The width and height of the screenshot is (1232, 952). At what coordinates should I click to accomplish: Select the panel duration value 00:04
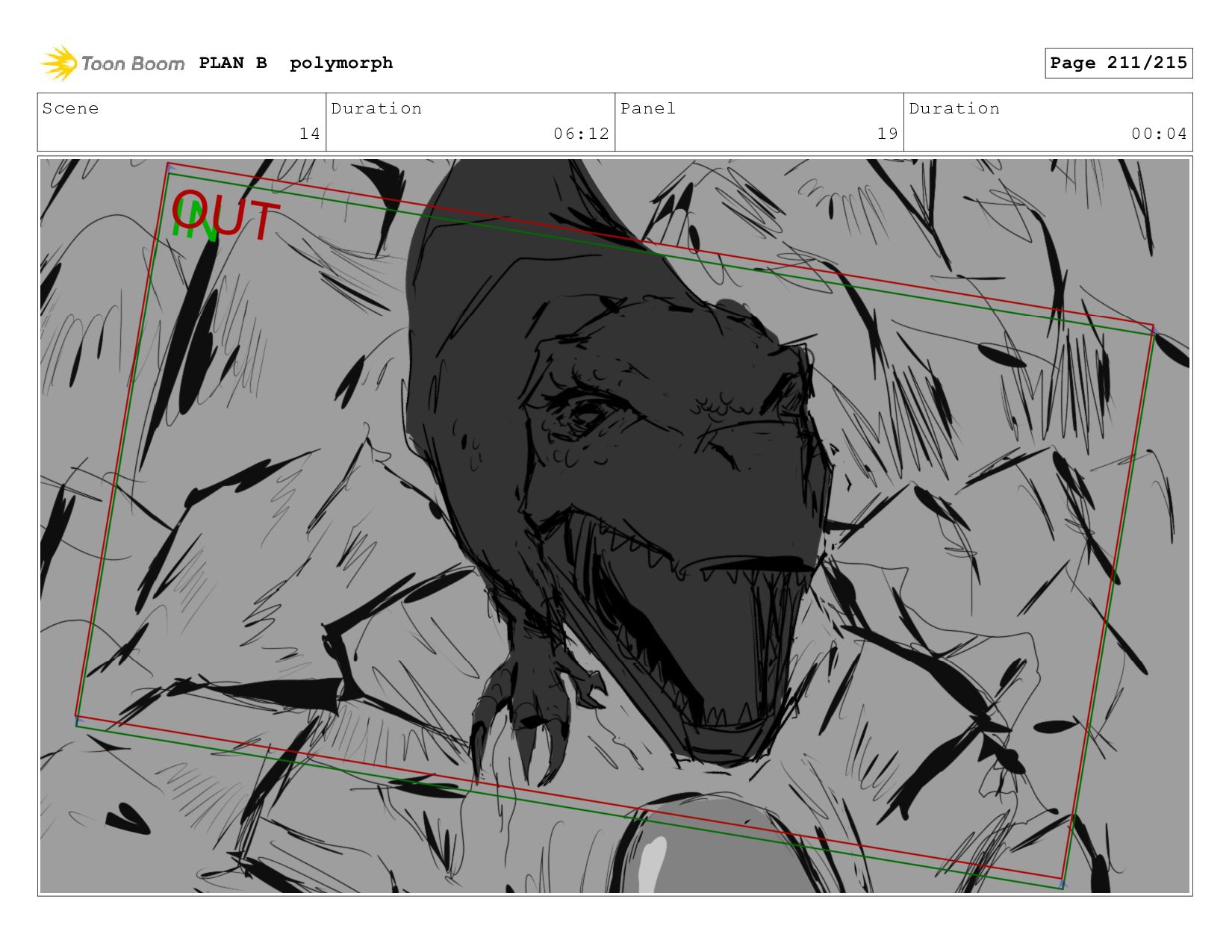click(x=1159, y=134)
